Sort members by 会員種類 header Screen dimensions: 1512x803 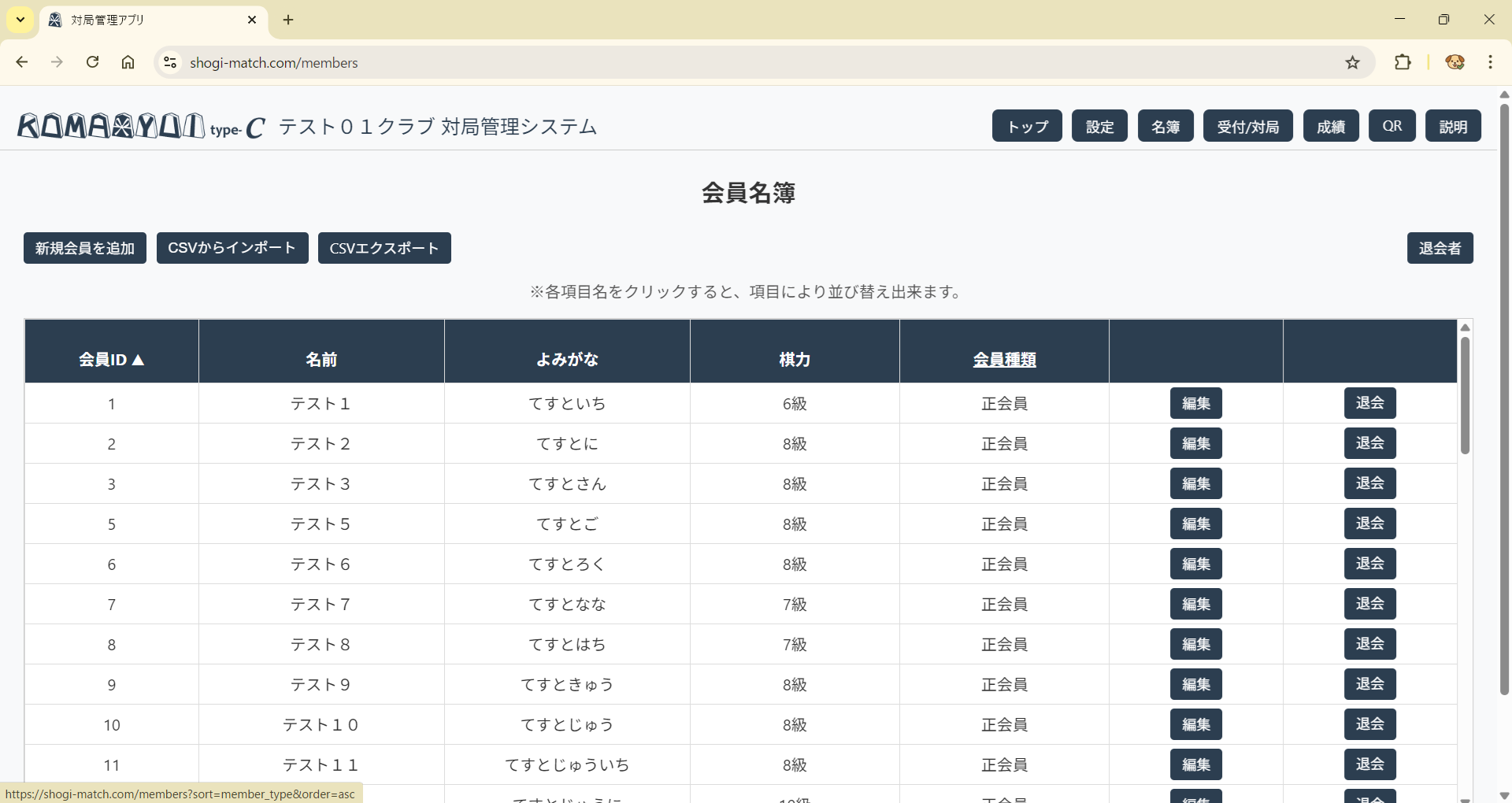coord(1004,360)
